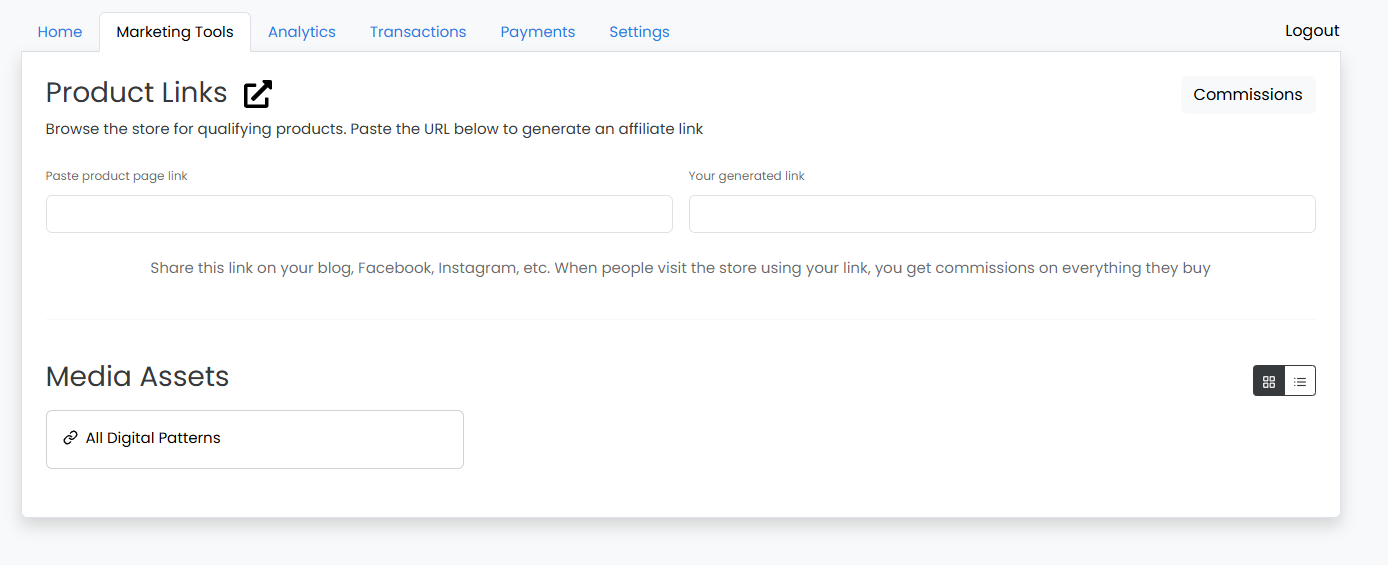Viewport: 1388px width, 565px height.
Task: Click the 'Paste product page link' label
Action: coord(117,176)
